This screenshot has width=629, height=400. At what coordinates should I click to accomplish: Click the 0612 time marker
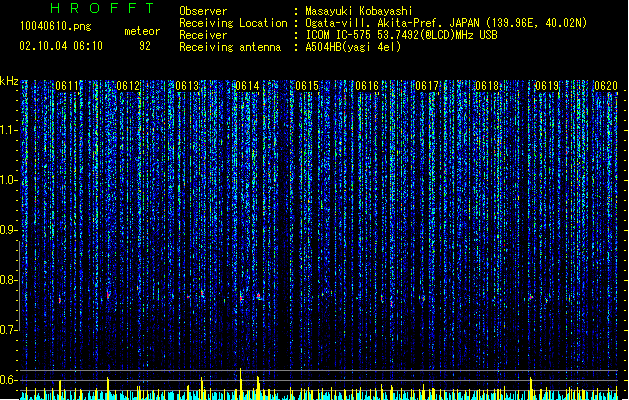[128, 86]
